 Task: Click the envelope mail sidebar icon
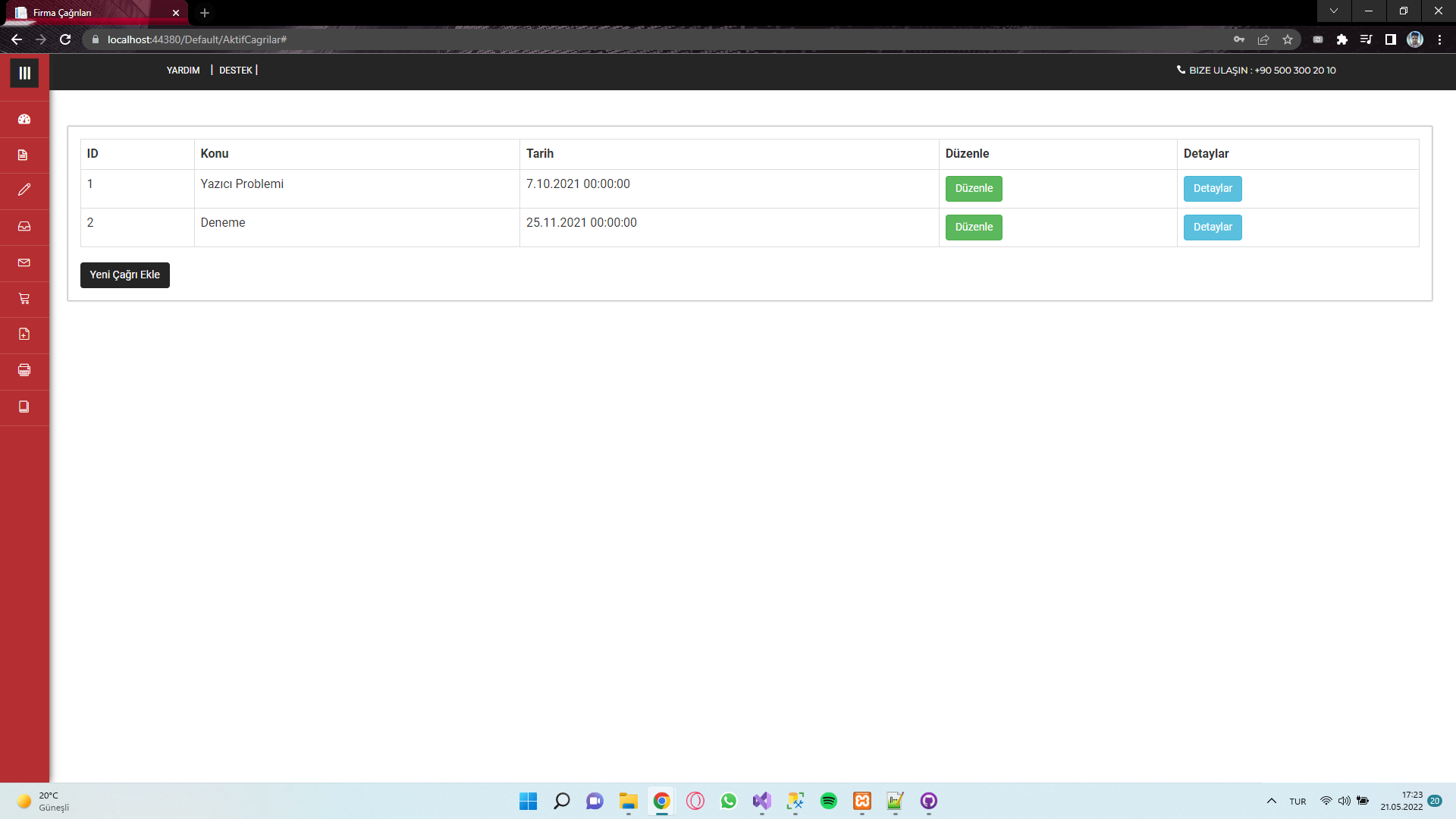point(24,262)
